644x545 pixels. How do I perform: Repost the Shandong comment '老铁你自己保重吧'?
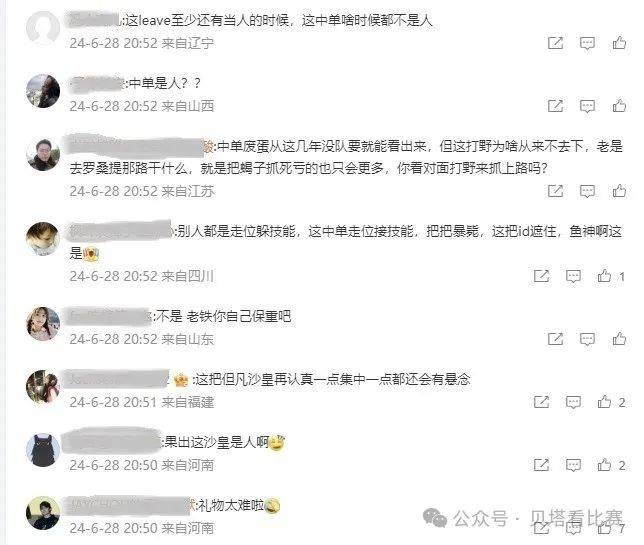[555, 339]
